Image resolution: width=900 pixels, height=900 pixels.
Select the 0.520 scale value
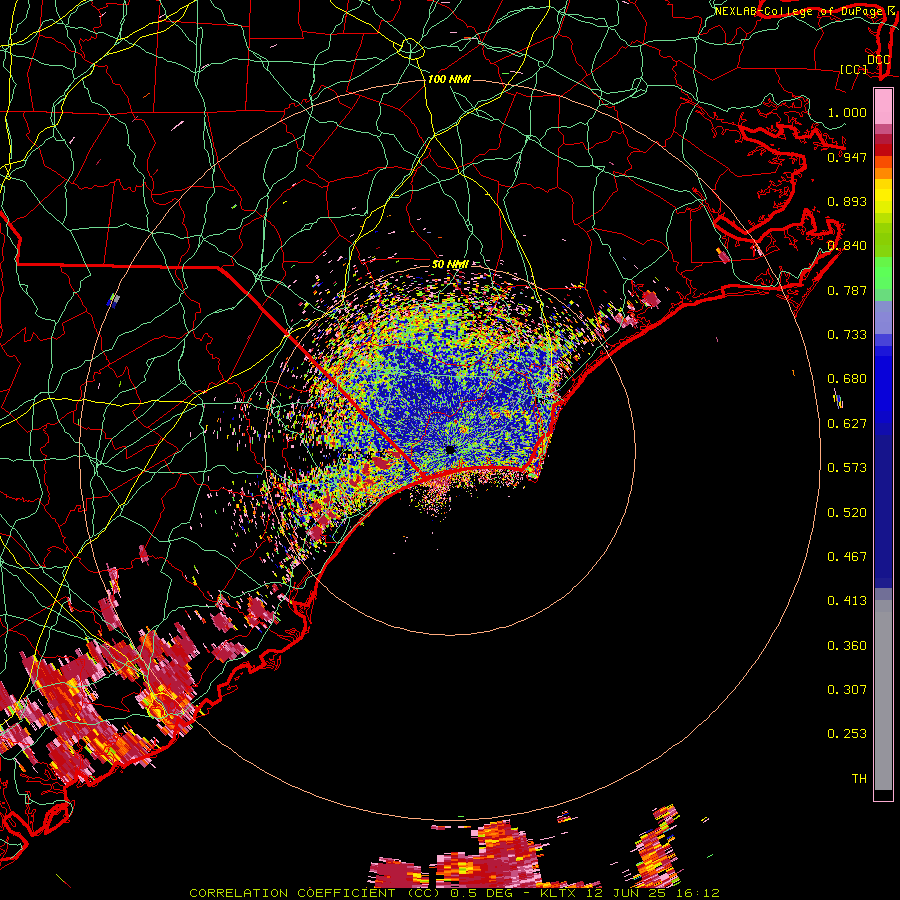tap(847, 513)
